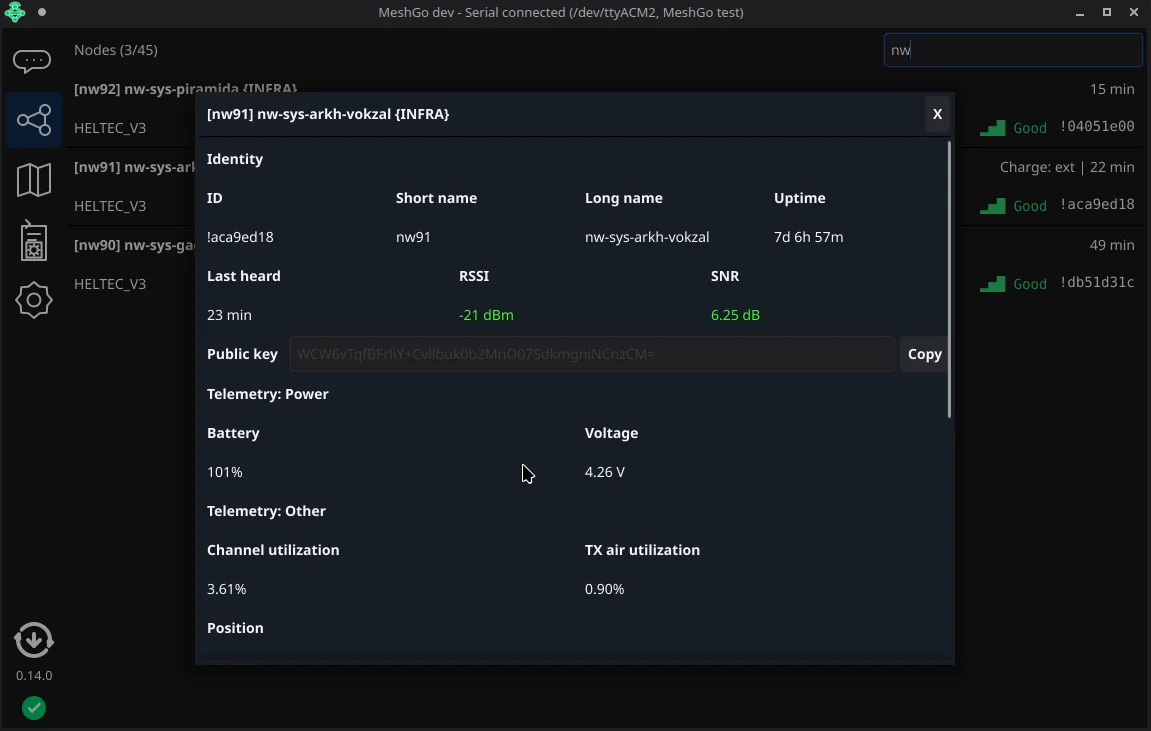This screenshot has height=731, width=1151.
Task: Minimize the MeshGo window
Action: (1080, 12)
